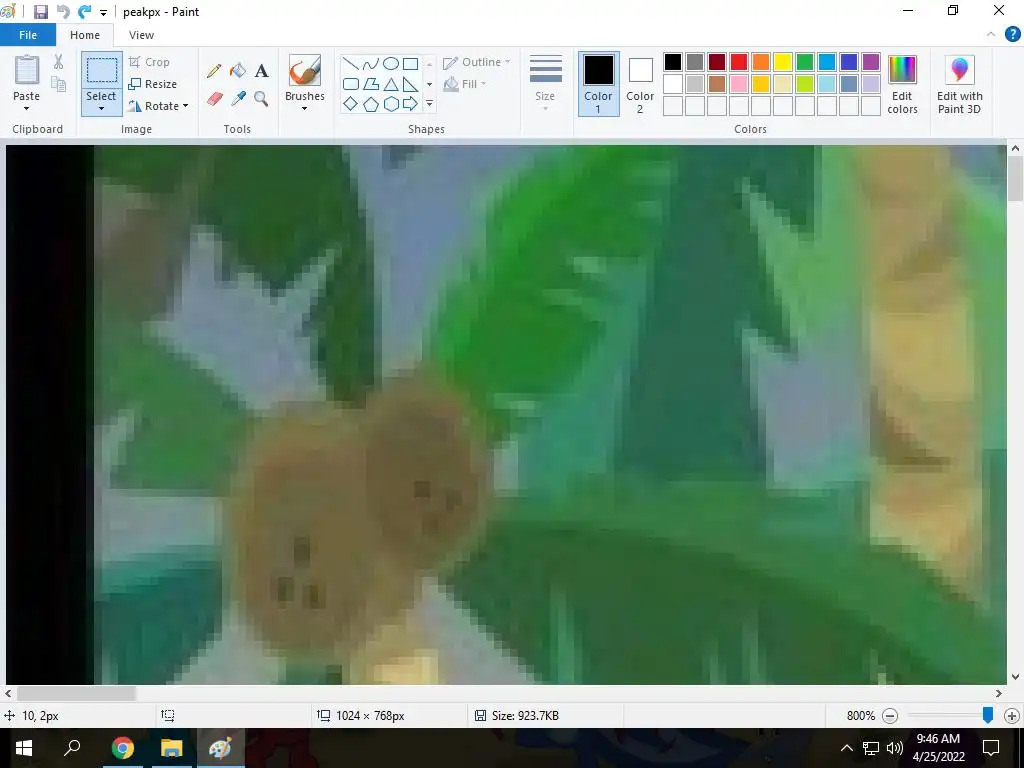
Task: Collapse the ribbon with the chevron
Action: pos(991,35)
